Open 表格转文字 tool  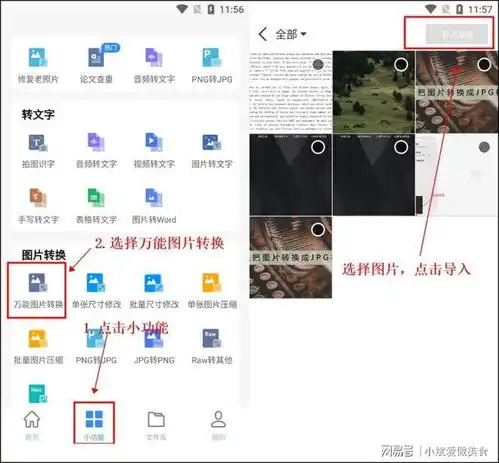[96, 206]
